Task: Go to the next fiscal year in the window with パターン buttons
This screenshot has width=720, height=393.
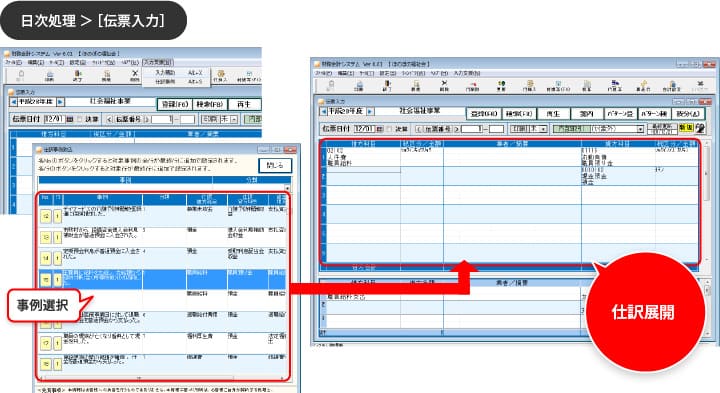Action: pos(370,112)
